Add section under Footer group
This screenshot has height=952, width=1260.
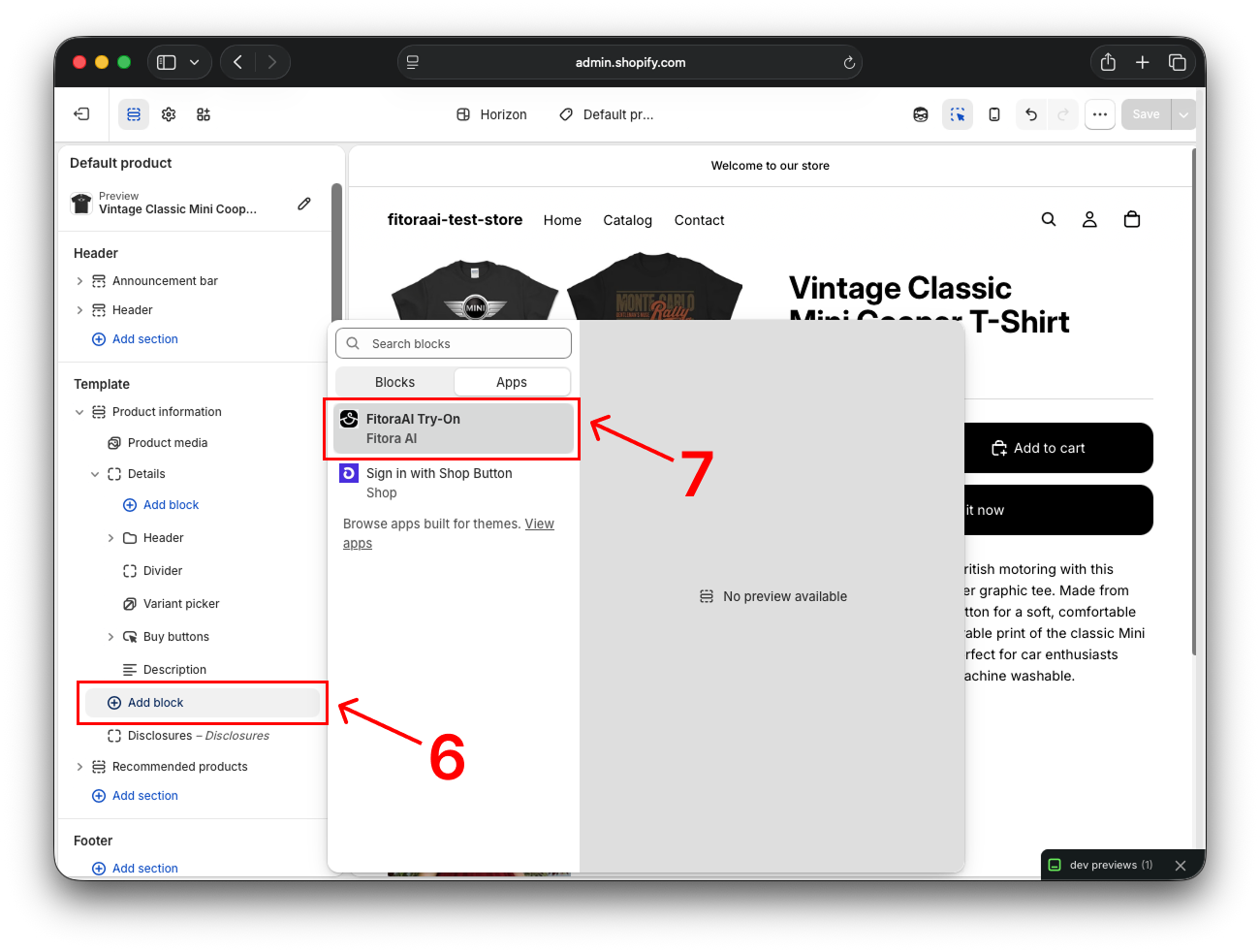pyautogui.click(x=135, y=869)
